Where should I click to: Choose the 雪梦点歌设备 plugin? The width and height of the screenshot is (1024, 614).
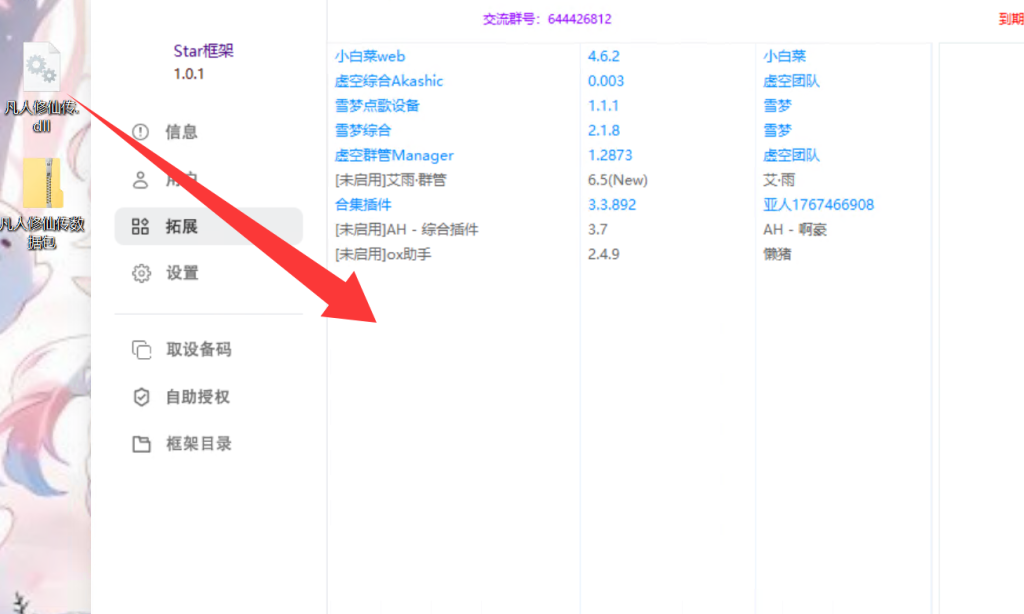[x=377, y=106]
